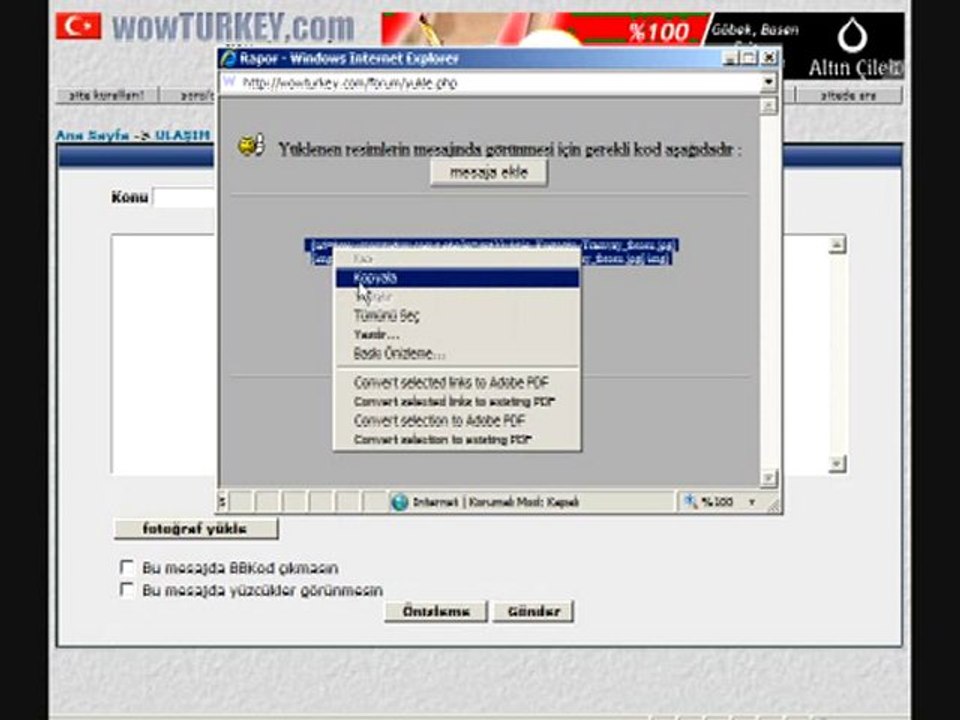The width and height of the screenshot is (960, 720).
Task: Click the Internet zone globe icon
Action: tap(400, 502)
